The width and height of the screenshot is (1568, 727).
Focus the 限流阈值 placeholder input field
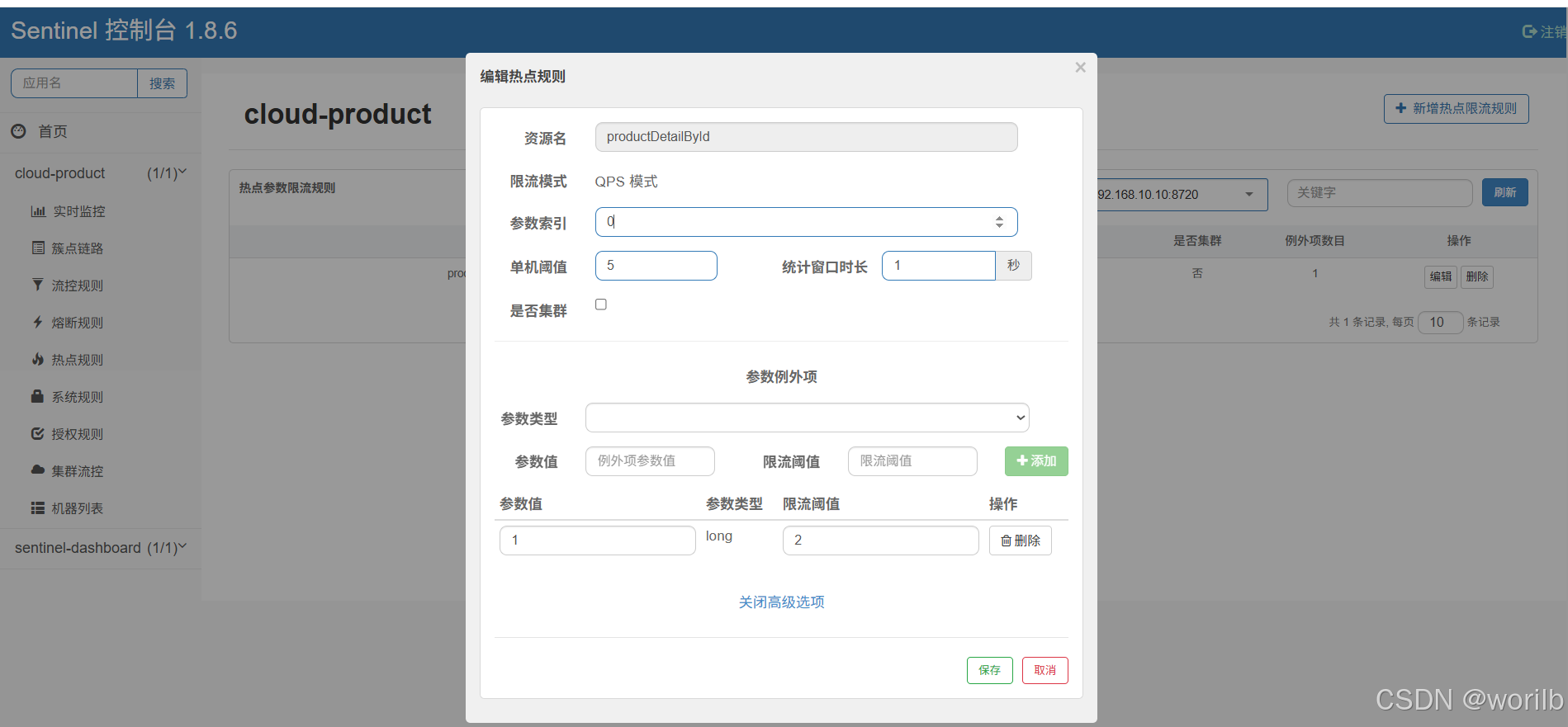[912, 460]
